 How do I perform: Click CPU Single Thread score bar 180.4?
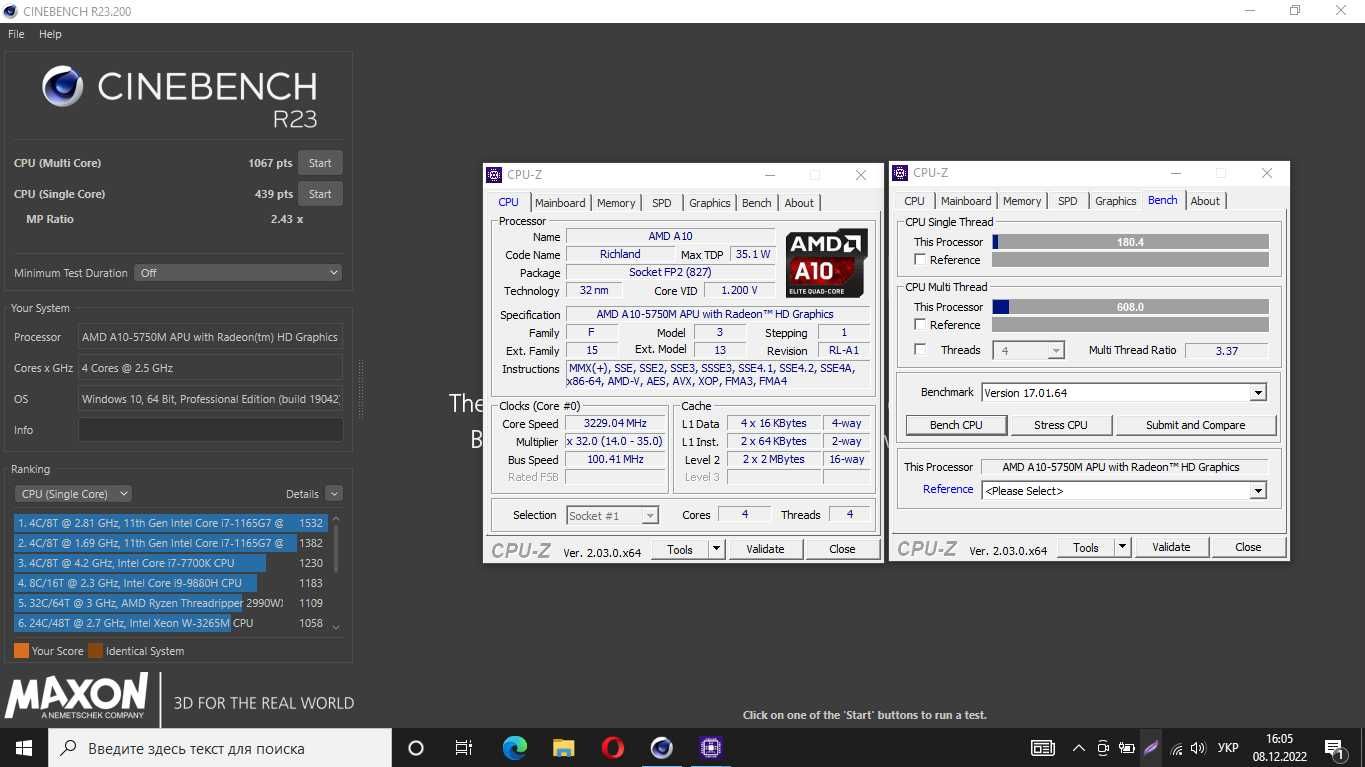click(x=1130, y=242)
